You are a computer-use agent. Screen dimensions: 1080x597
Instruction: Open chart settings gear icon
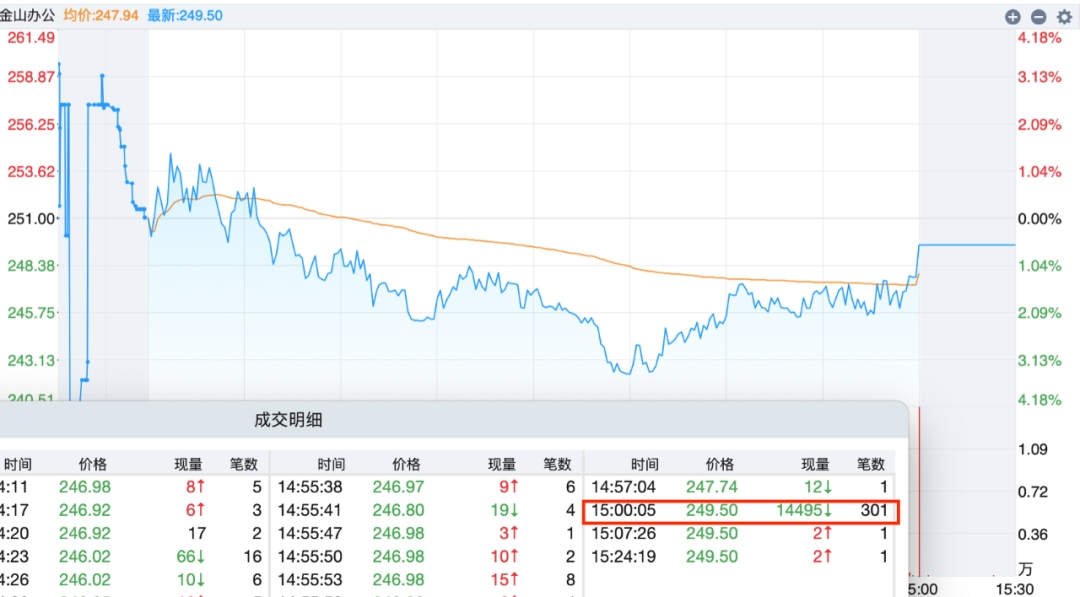coord(1064,17)
